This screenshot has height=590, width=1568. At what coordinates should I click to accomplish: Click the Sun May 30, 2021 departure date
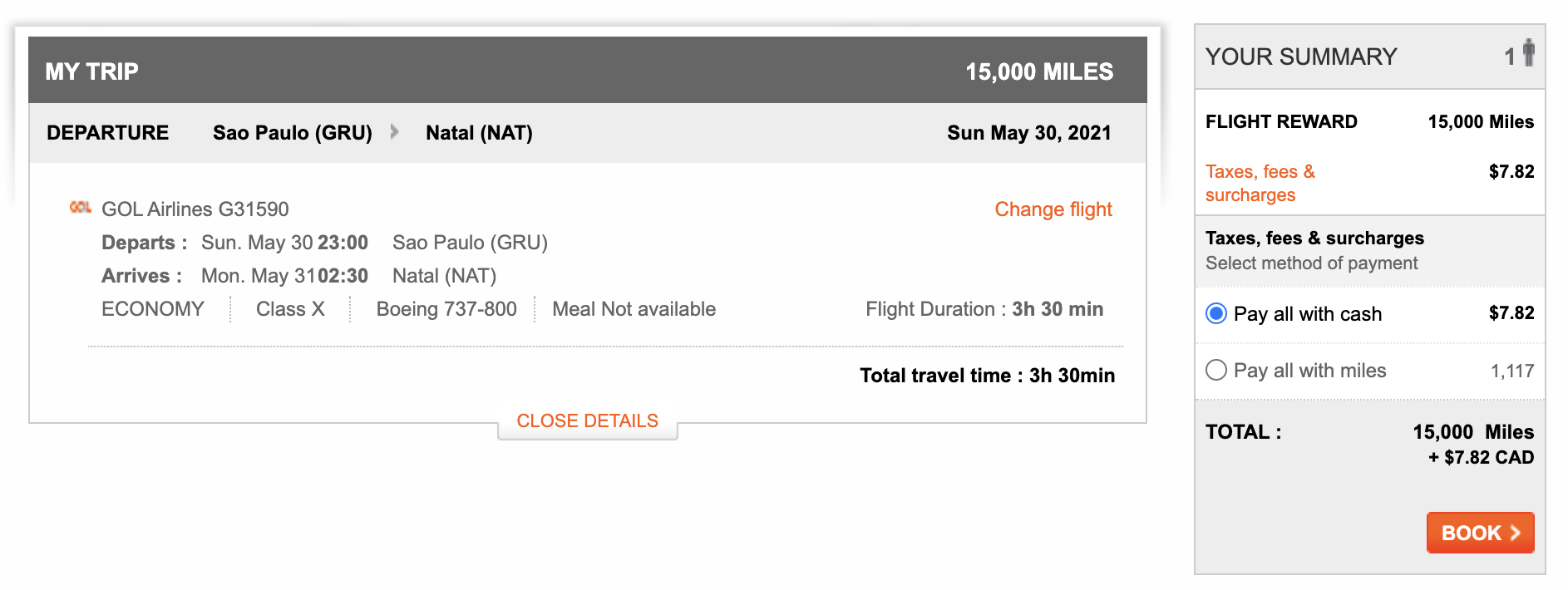pyautogui.click(x=1028, y=133)
